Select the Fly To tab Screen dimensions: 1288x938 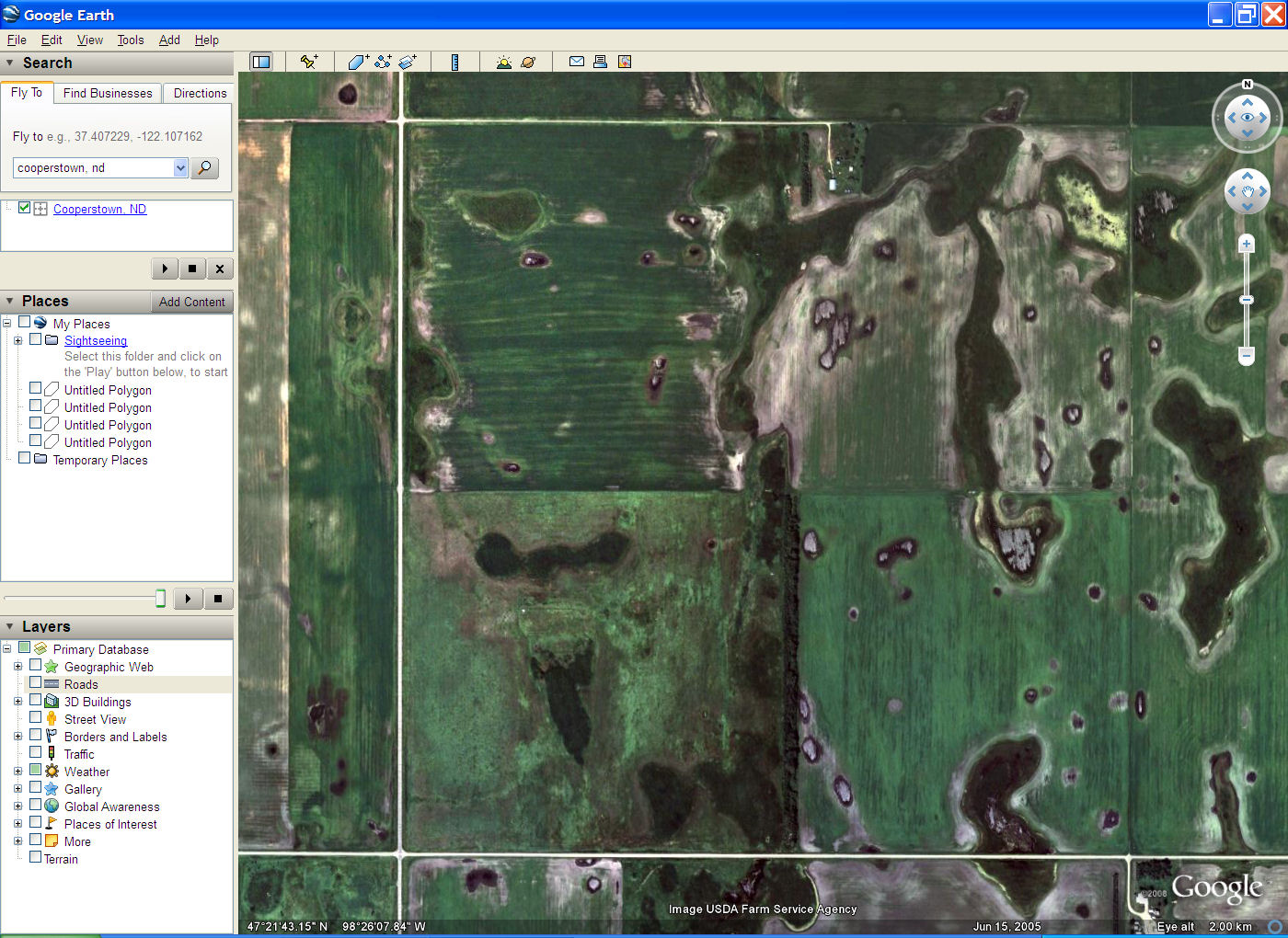(x=27, y=92)
